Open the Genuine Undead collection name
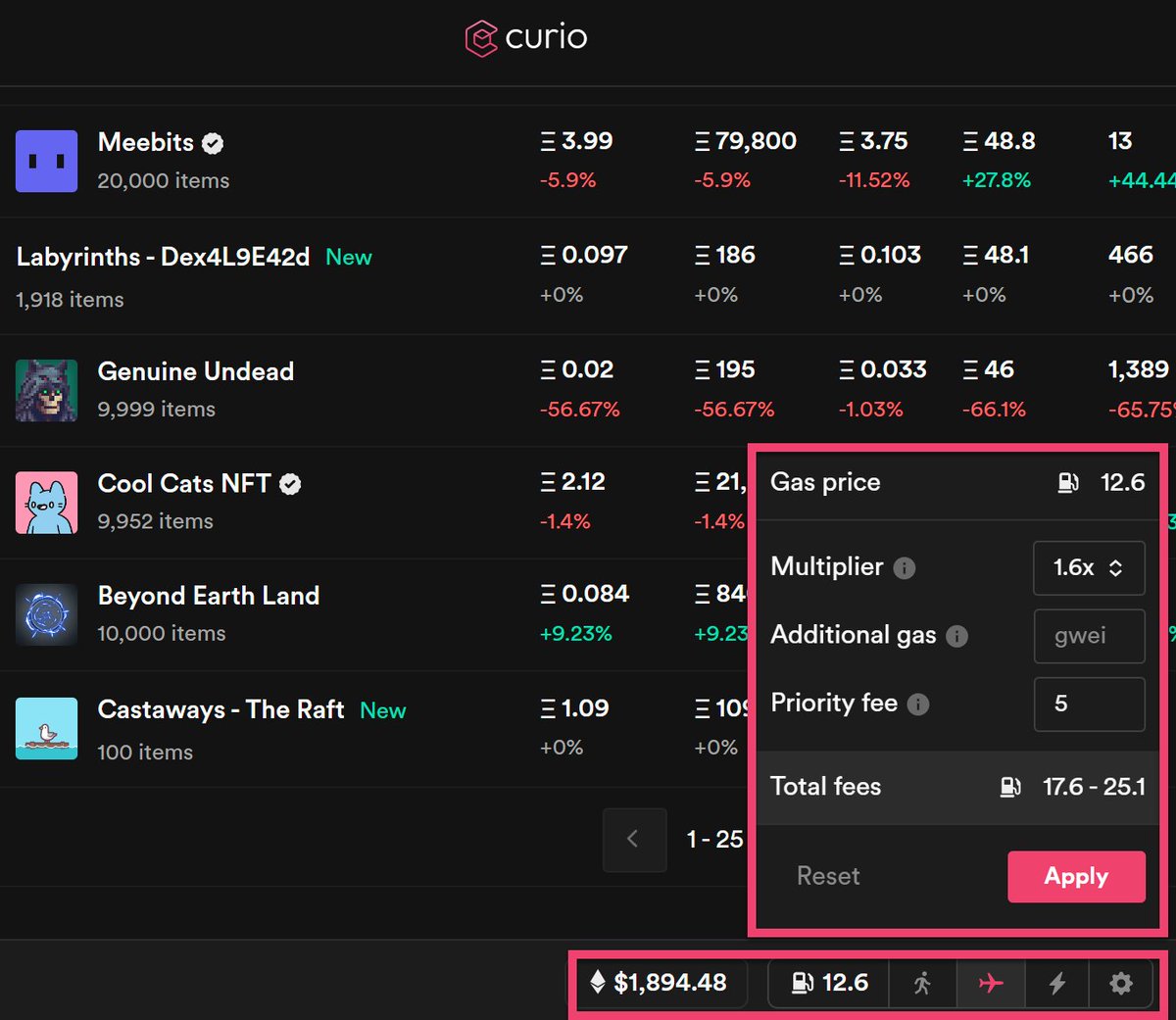The width and height of the screenshot is (1176, 1020). (196, 371)
